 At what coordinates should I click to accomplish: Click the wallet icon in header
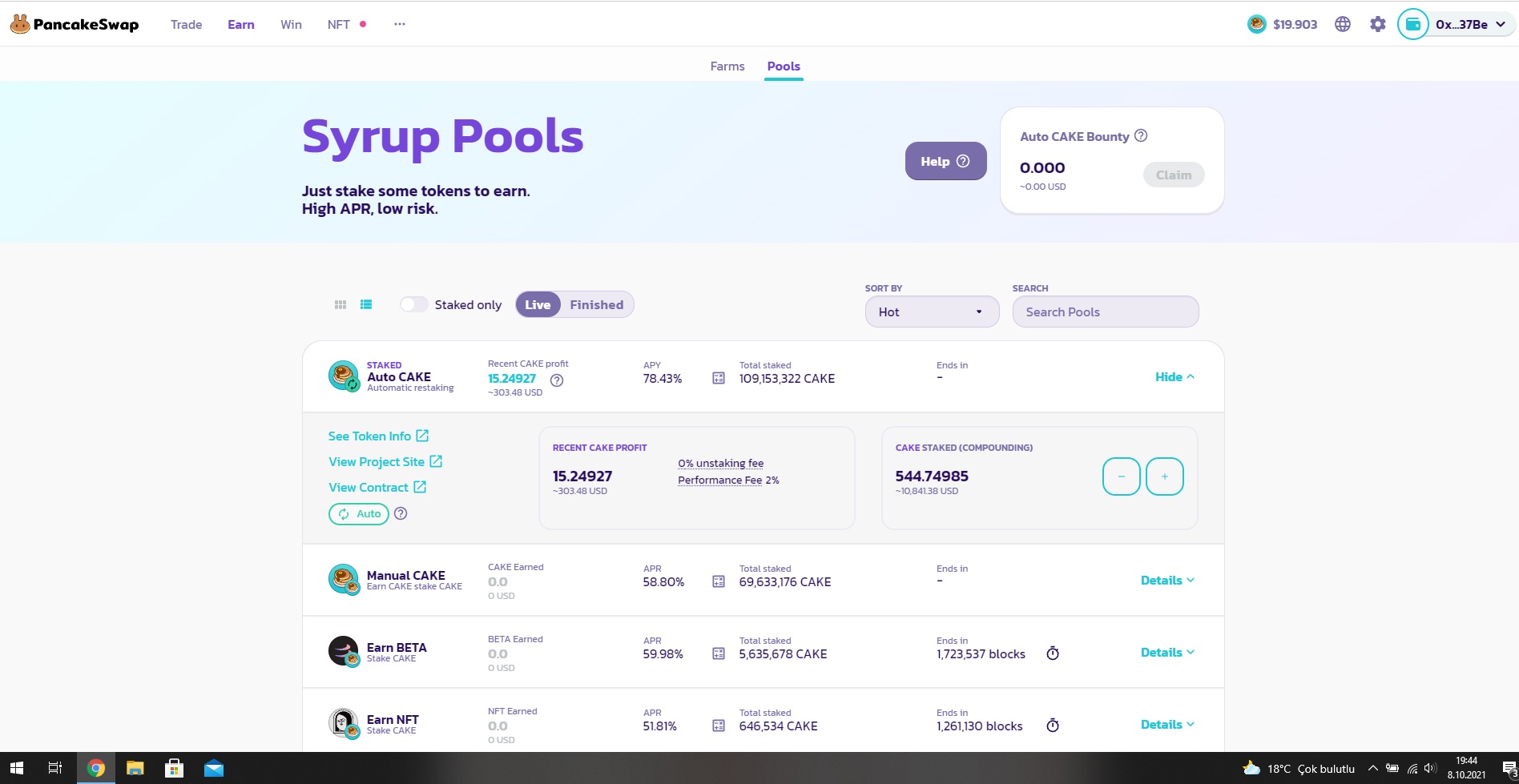[x=1413, y=24]
